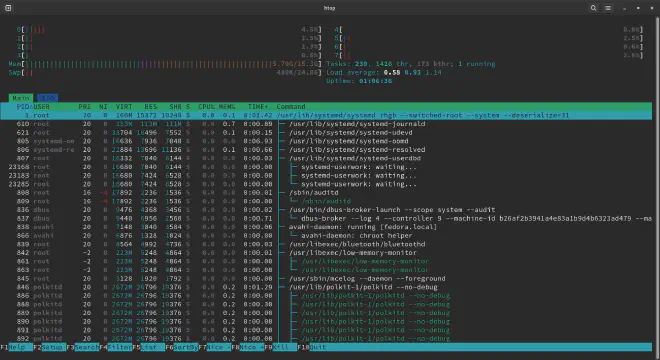The width and height of the screenshot is (660, 360).
Task: Select the systemd-udevd process row
Action: (x=326, y=133)
